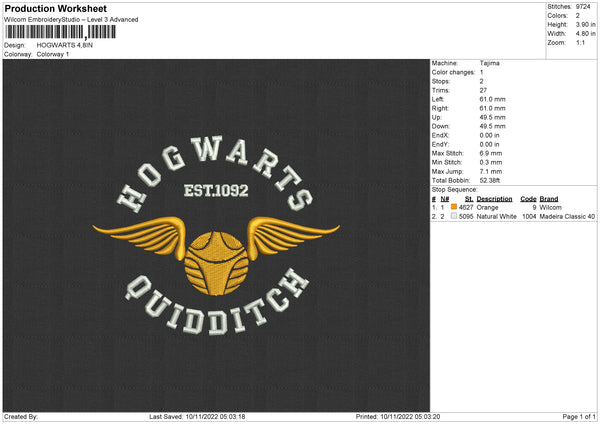Image resolution: width=600 pixels, height=424 pixels.
Task: Click the 'Printed: 10/11/2022 05:03:20' entry
Action: [x=398, y=417]
